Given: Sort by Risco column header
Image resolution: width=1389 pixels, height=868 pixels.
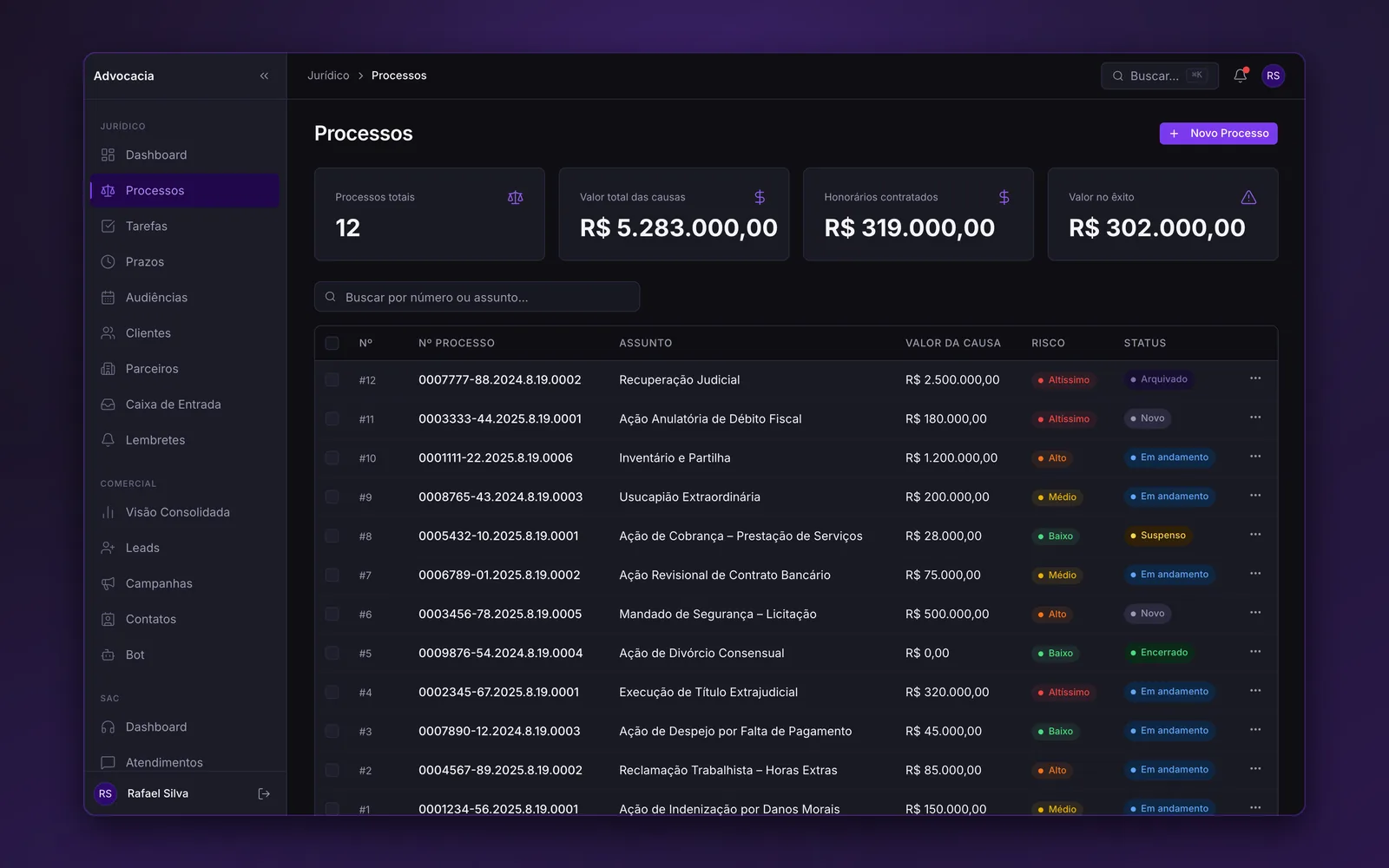Looking at the screenshot, I should click(x=1048, y=343).
